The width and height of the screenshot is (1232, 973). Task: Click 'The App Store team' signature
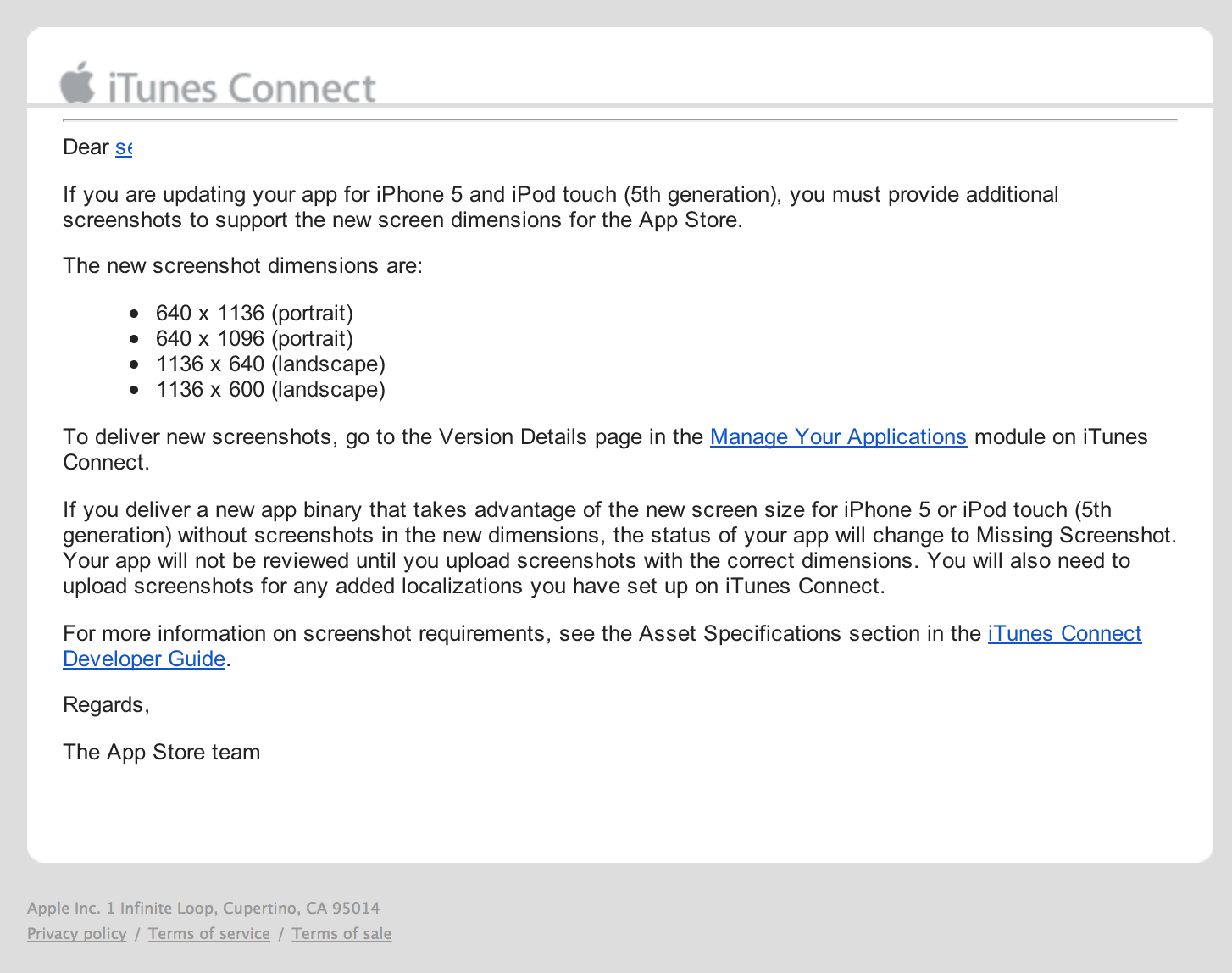click(x=161, y=753)
